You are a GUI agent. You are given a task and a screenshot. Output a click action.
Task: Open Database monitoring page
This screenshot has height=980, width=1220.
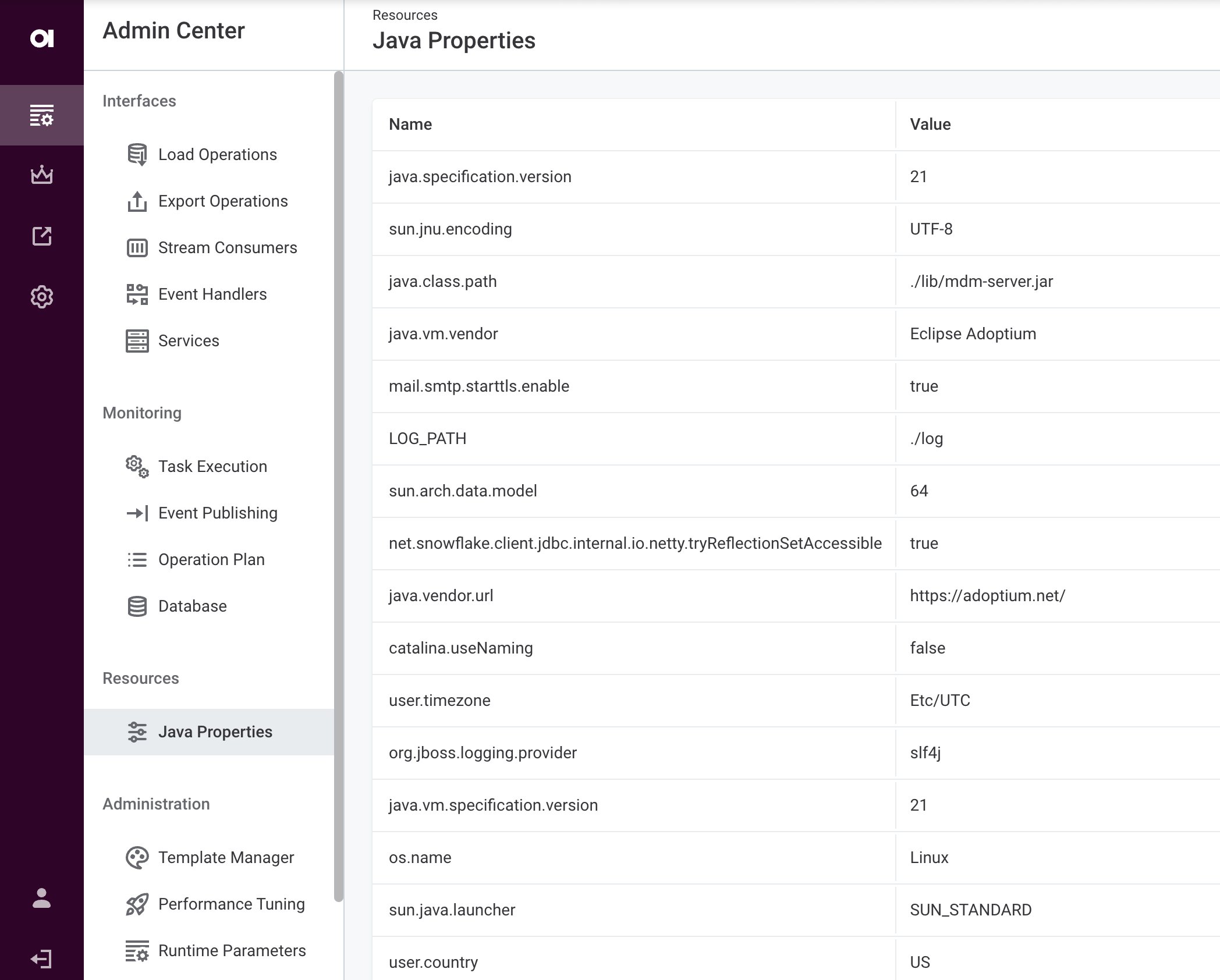[x=192, y=606]
